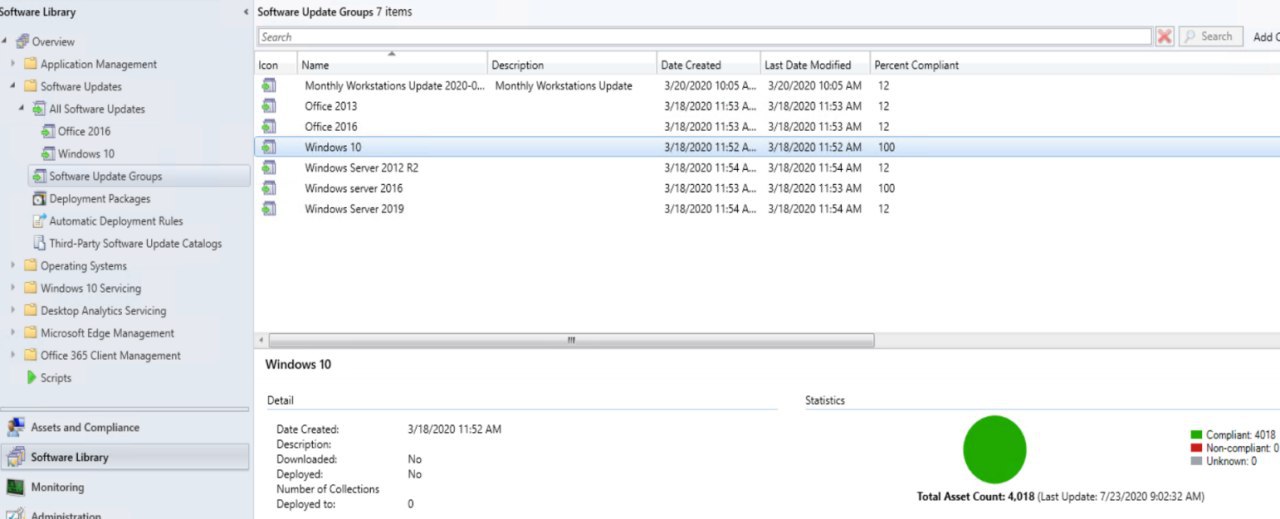
Task: Expand the Desktop Analytics Servicing node
Action: point(14,310)
